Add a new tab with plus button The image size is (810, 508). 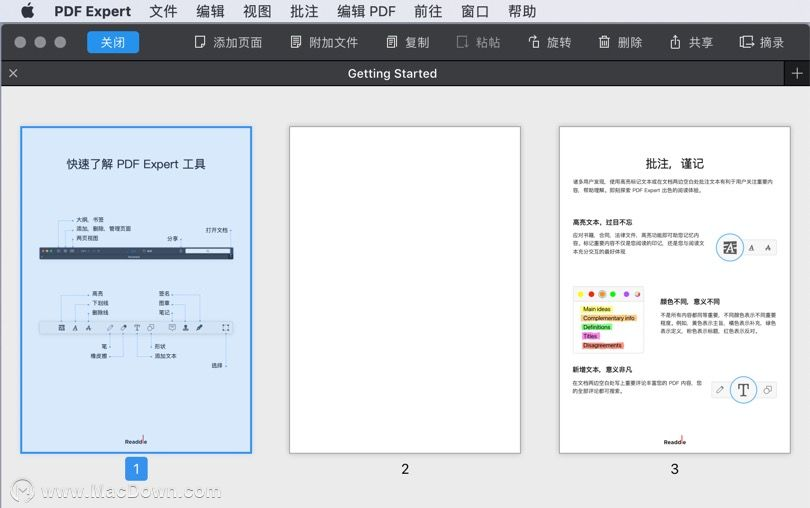797,73
